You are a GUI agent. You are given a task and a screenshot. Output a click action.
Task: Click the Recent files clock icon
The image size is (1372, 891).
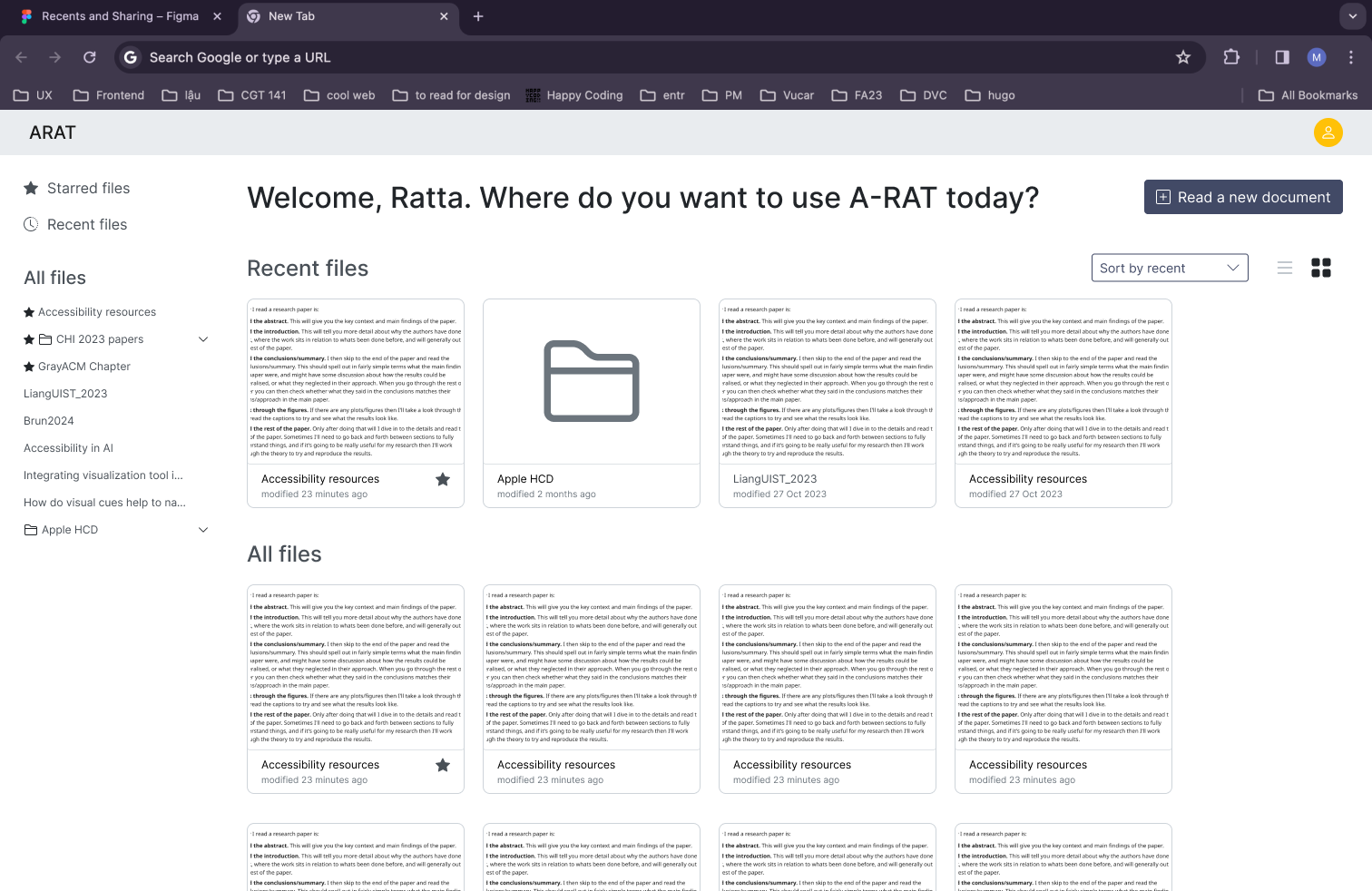[31, 224]
